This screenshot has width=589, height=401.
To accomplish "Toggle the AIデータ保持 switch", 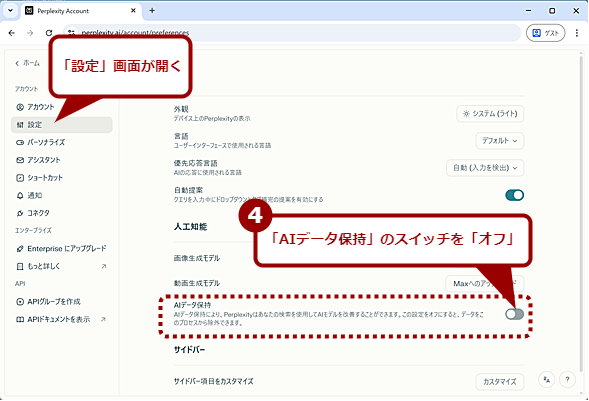I will point(514,314).
